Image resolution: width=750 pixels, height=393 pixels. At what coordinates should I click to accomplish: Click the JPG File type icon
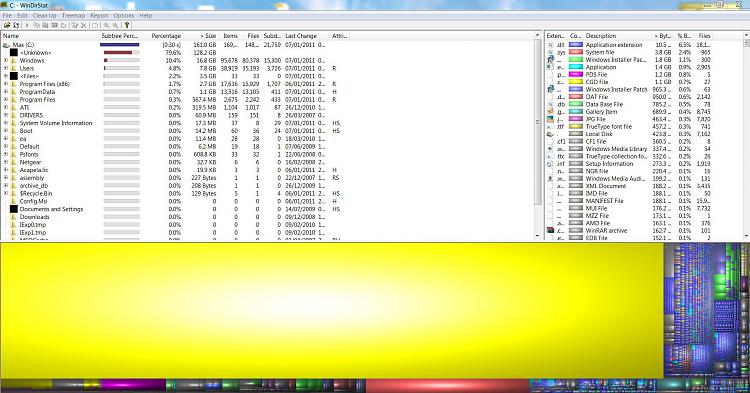551,119
